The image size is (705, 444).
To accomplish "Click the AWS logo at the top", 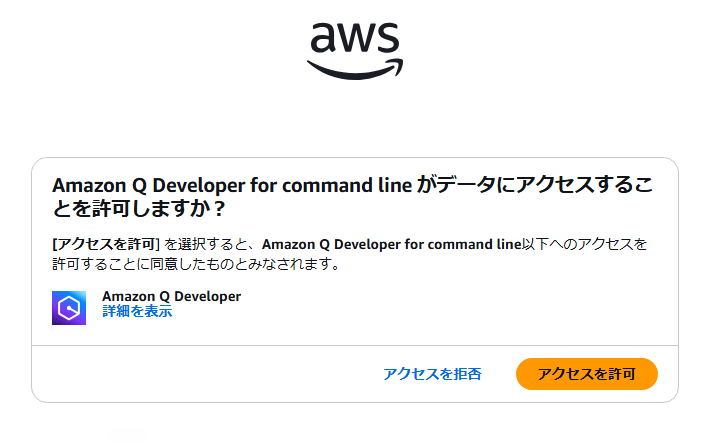I will coord(355,51).
